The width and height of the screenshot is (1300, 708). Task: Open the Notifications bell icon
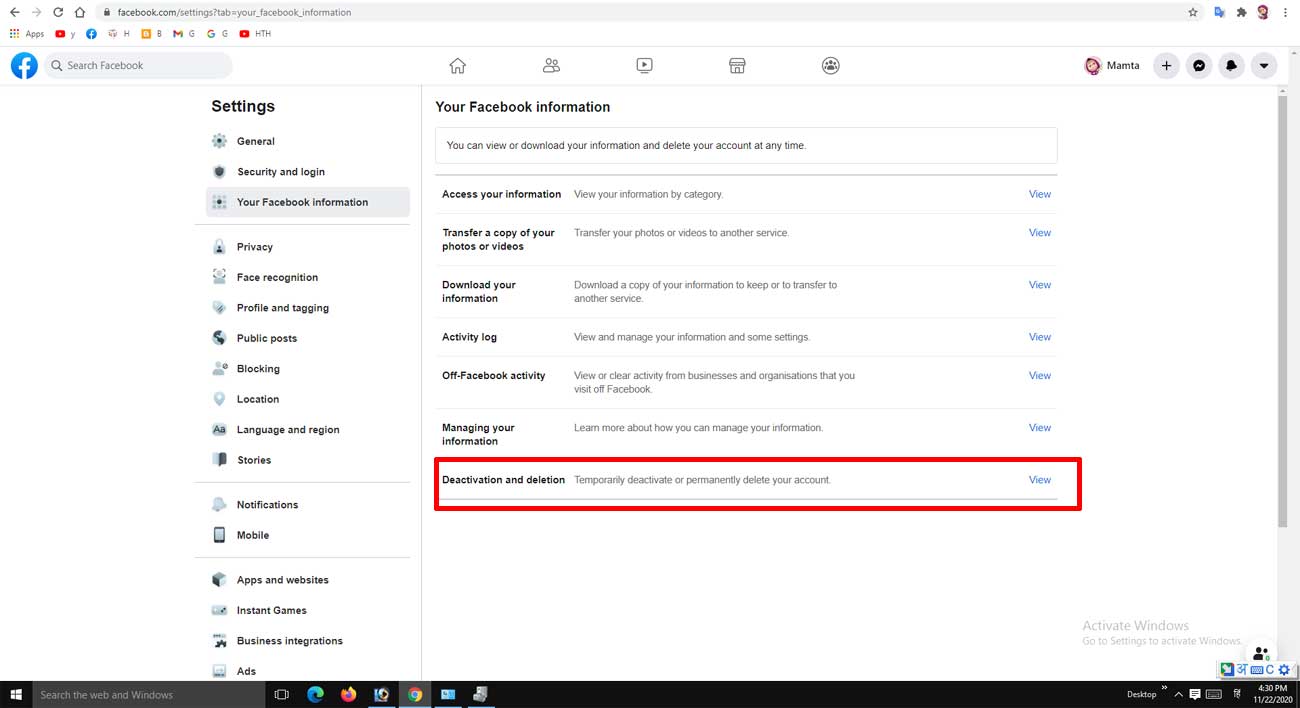[x=1232, y=66]
